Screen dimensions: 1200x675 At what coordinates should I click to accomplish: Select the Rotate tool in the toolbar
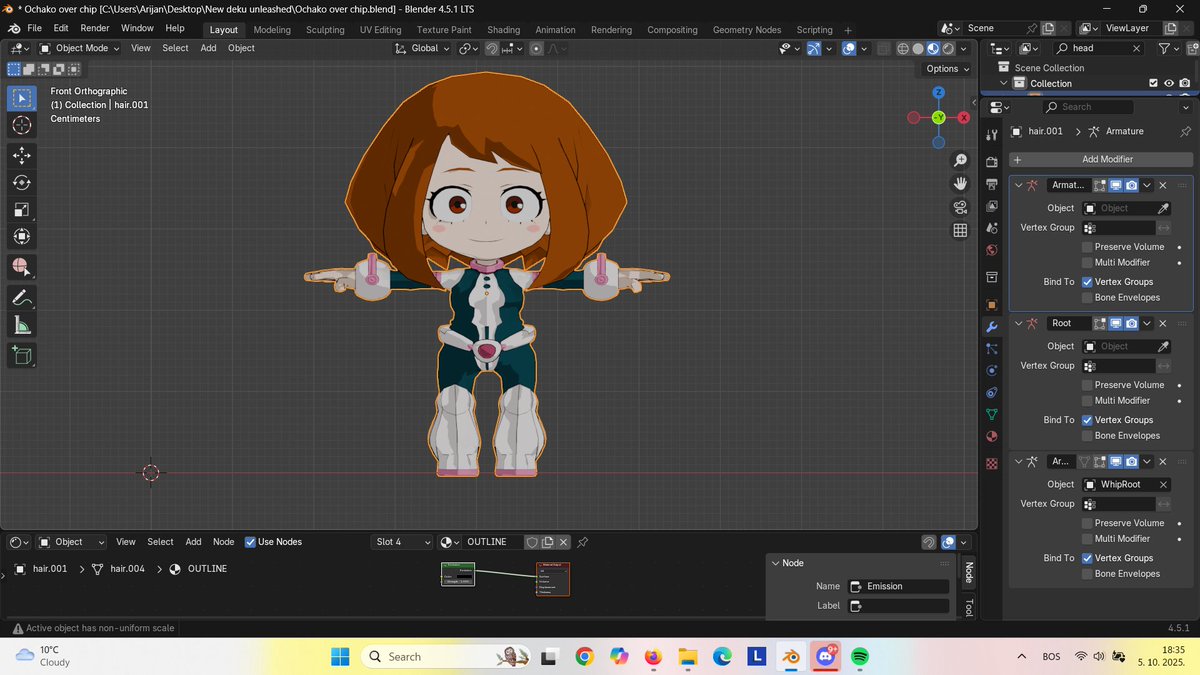pos(21,182)
